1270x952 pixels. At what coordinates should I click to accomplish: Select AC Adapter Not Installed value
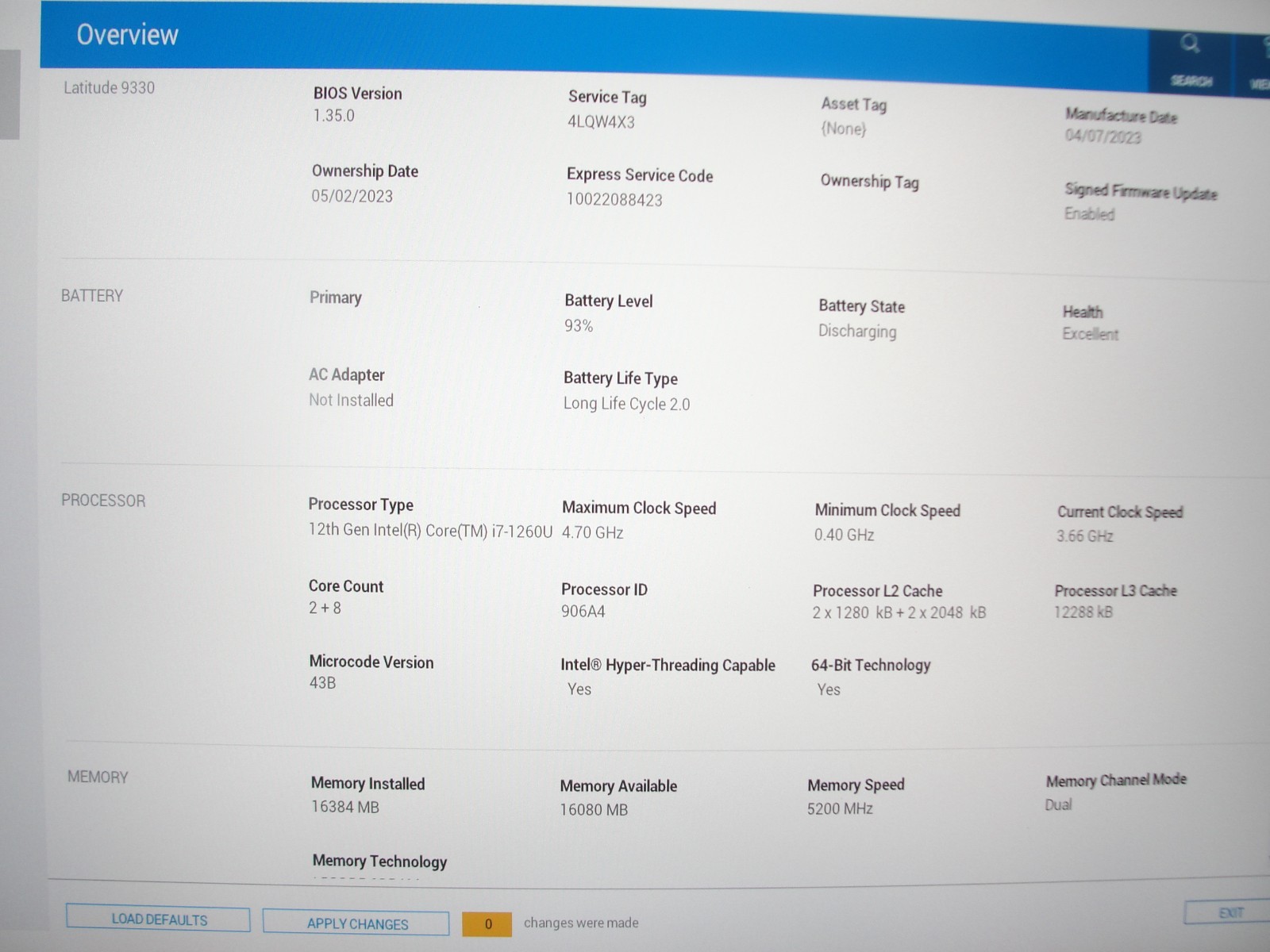pos(351,401)
